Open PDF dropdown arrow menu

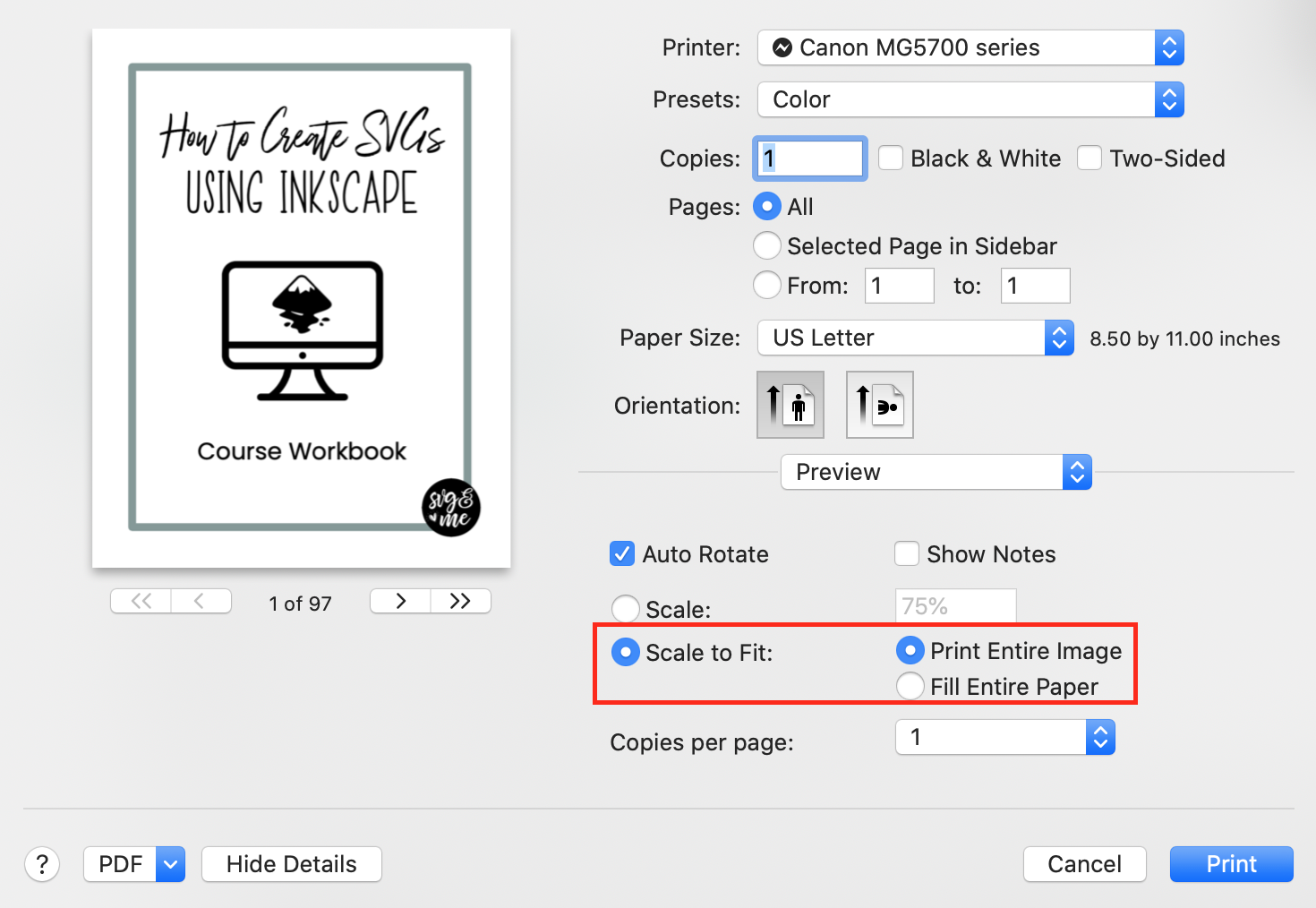tap(170, 864)
